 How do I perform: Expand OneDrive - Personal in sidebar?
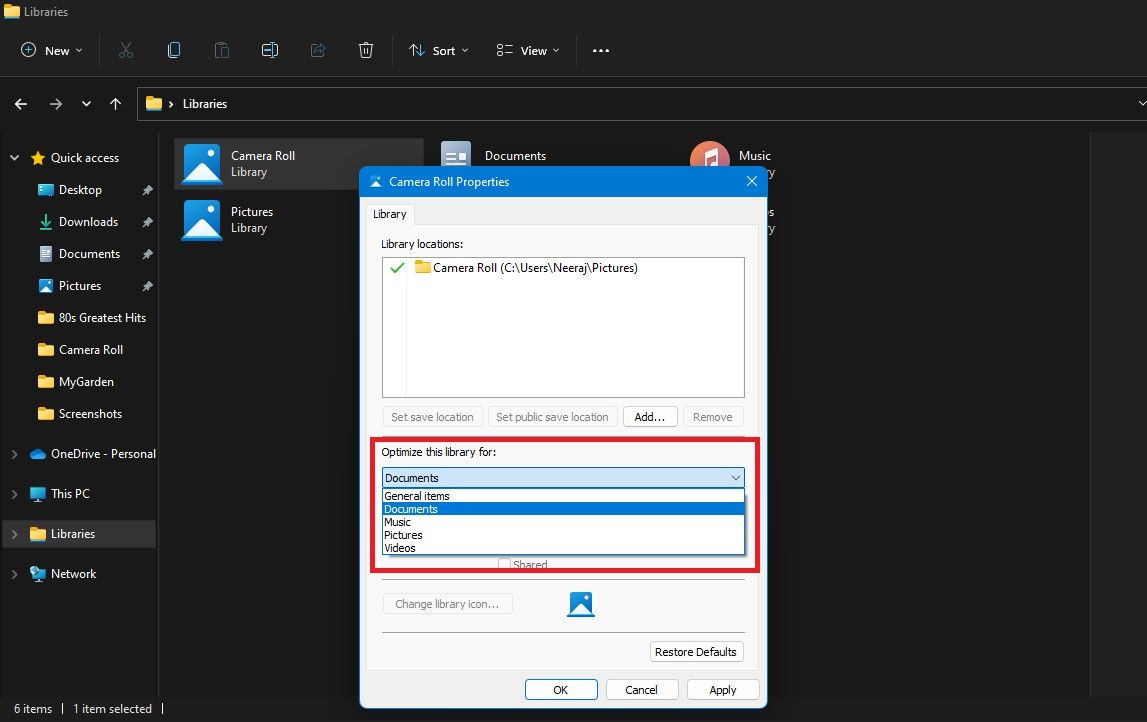coord(14,454)
